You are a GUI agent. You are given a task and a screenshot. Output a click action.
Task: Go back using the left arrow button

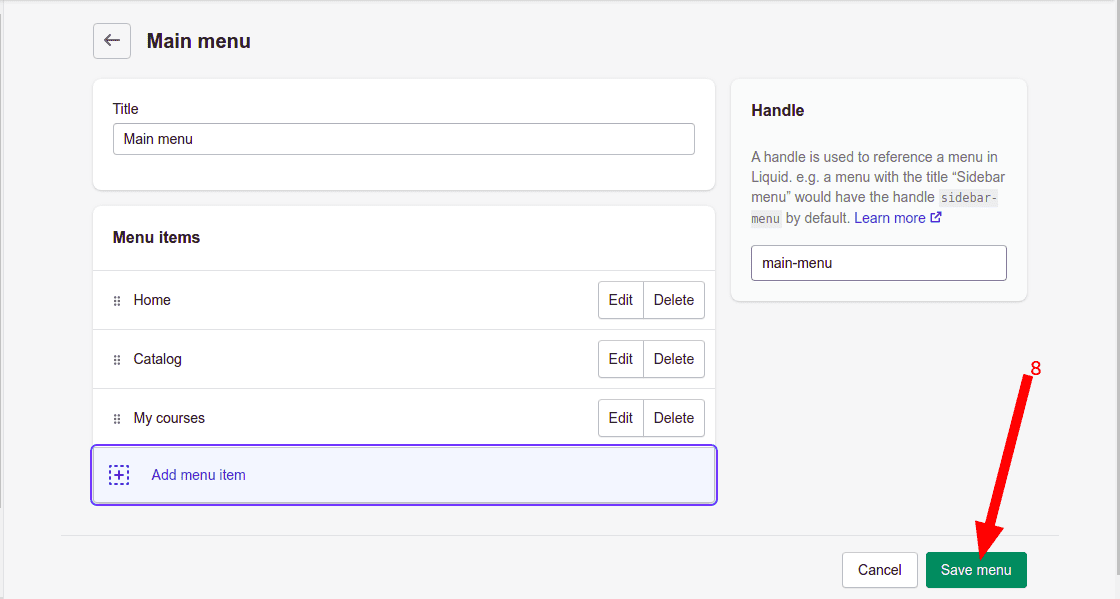(112, 41)
